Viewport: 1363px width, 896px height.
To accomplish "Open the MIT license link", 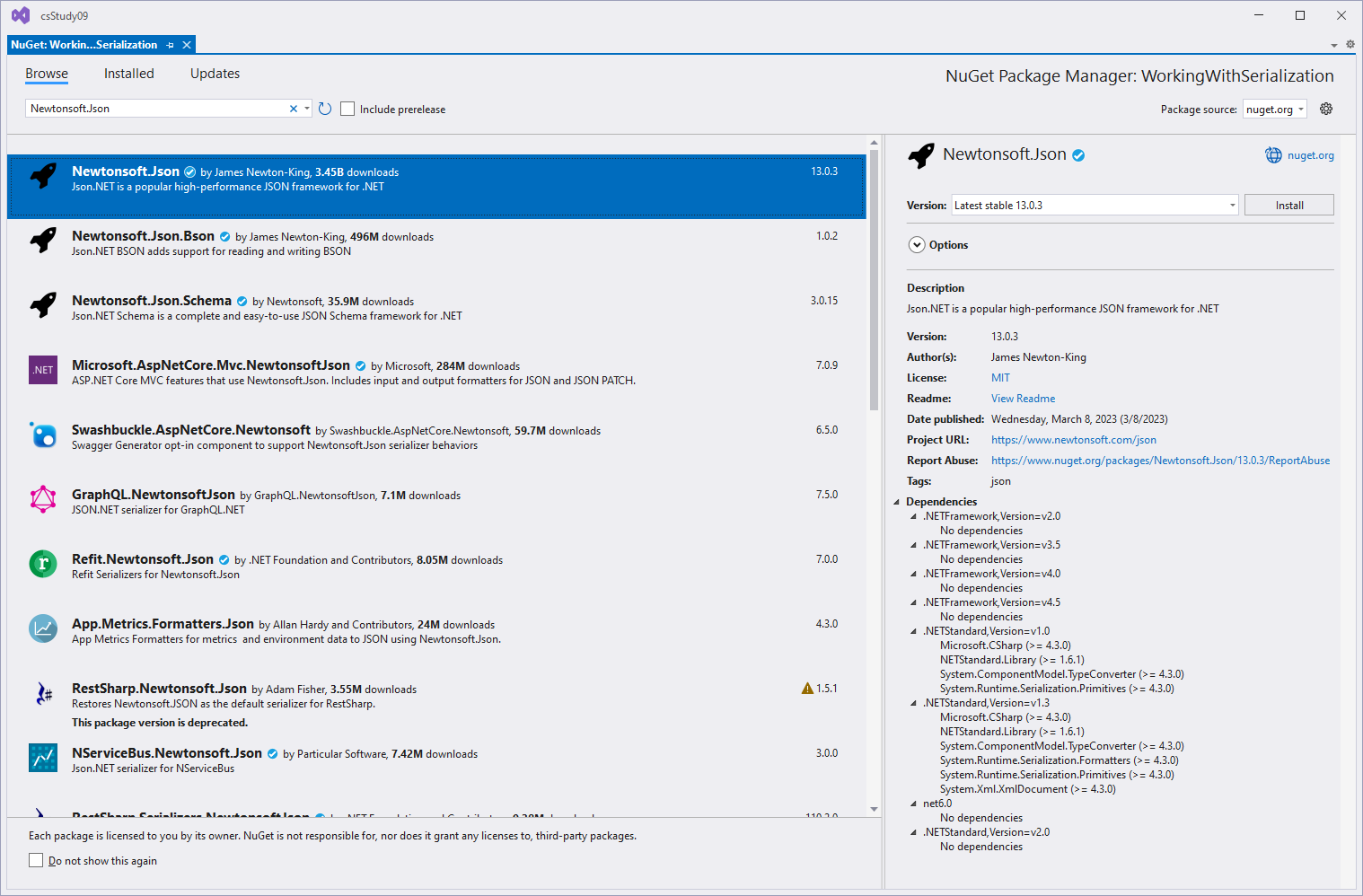I will (x=1000, y=378).
